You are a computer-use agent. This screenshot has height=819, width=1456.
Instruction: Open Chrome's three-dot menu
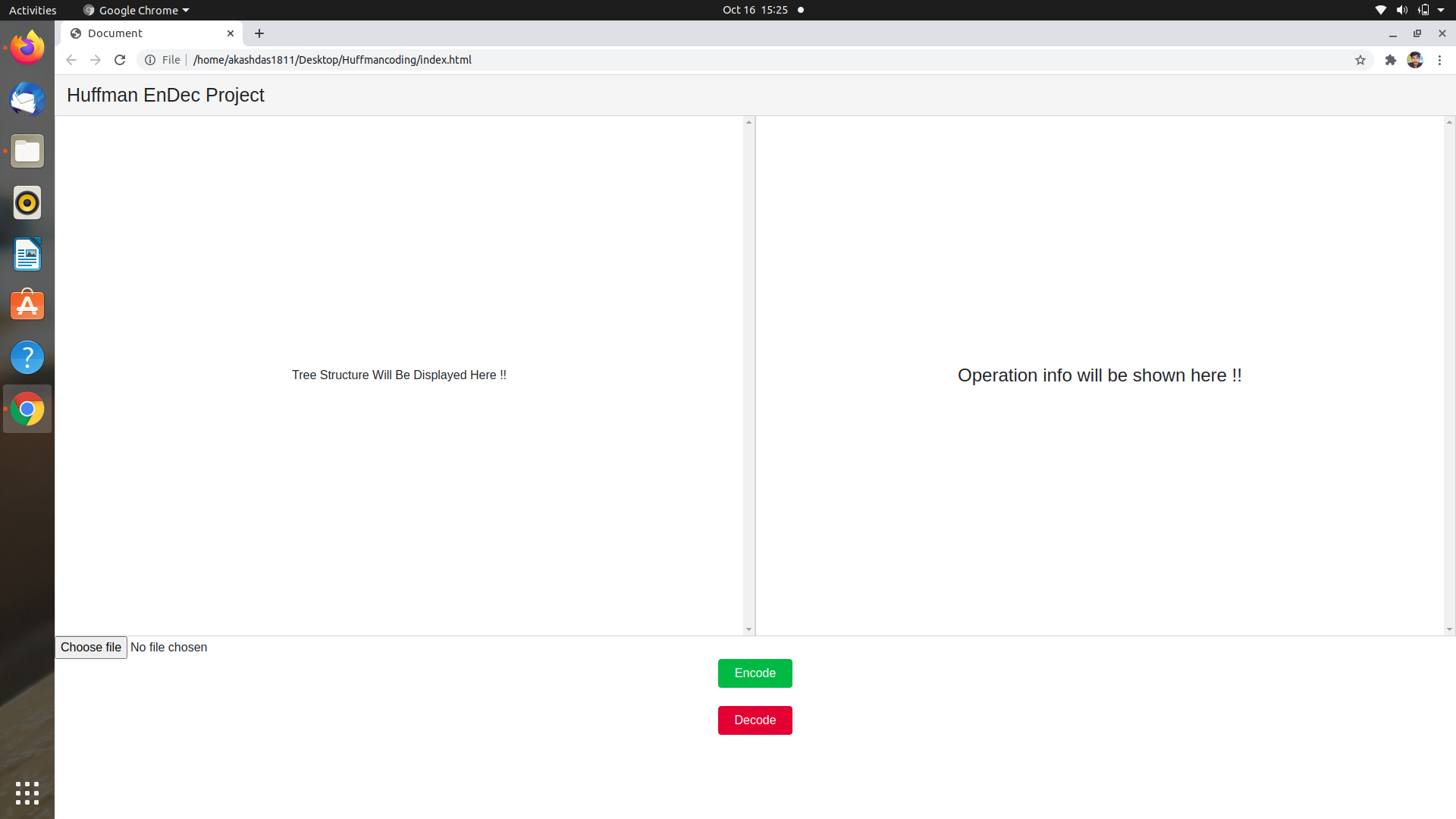click(x=1439, y=60)
